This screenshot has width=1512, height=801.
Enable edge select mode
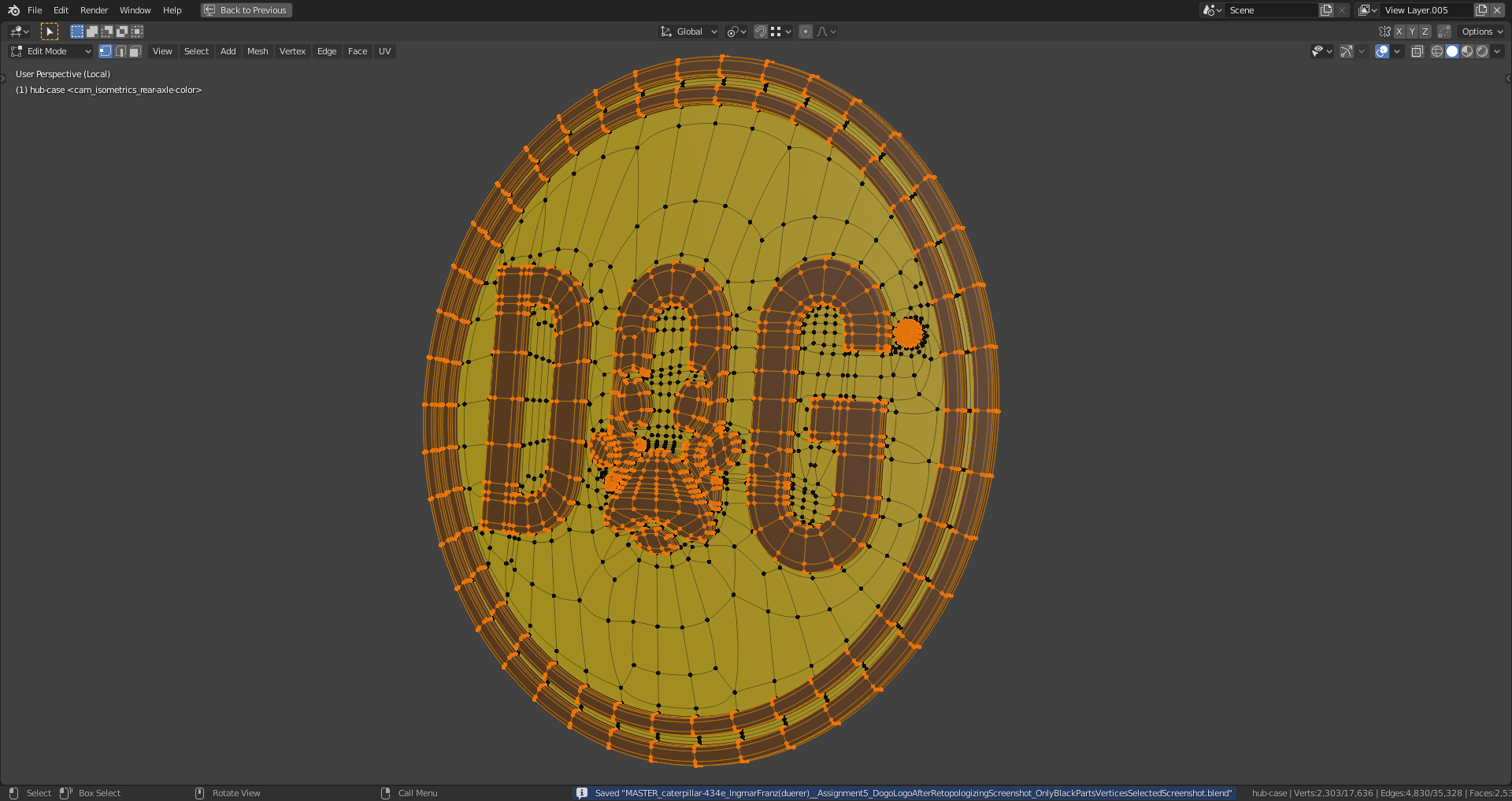coord(120,51)
